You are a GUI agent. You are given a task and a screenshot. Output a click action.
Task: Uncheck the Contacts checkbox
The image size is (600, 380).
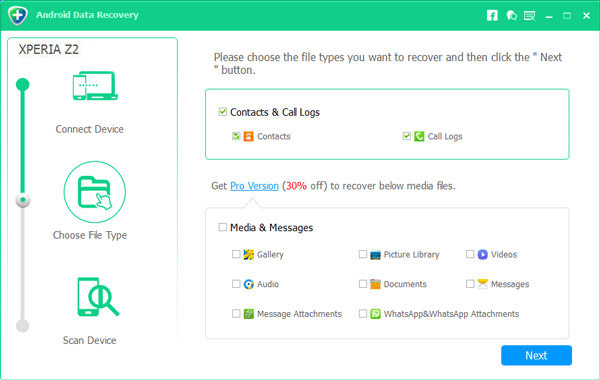coord(236,136)
